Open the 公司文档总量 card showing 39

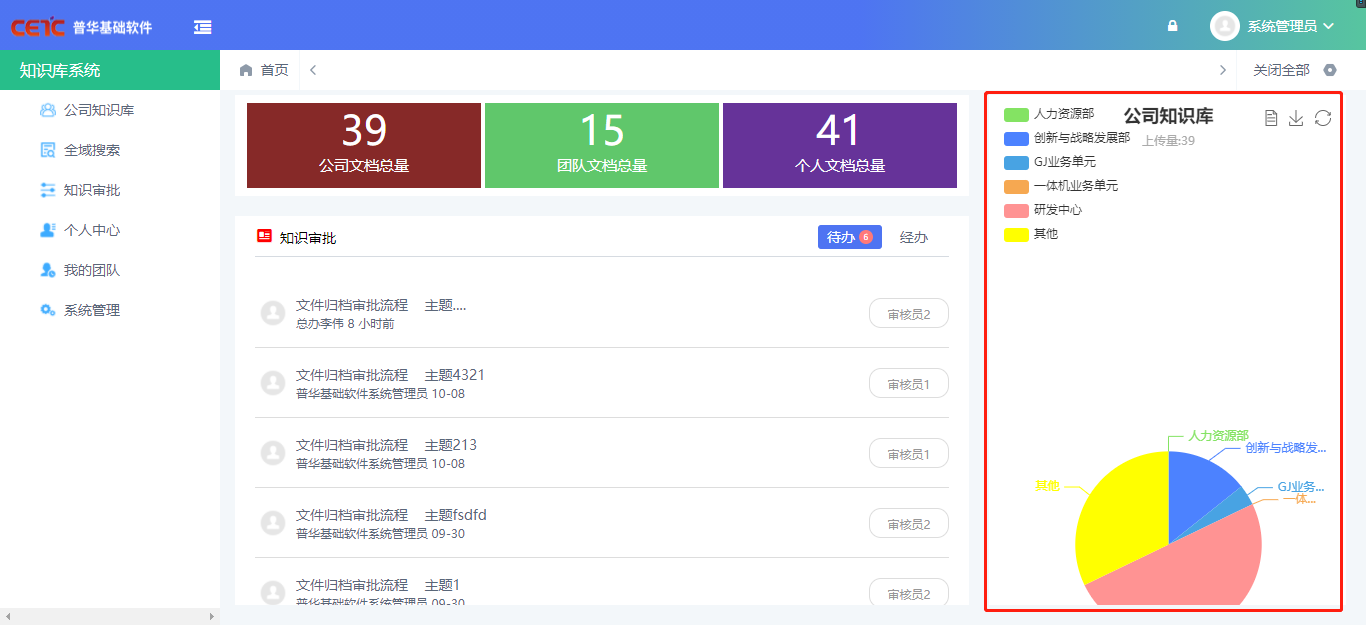click(363, 145)
